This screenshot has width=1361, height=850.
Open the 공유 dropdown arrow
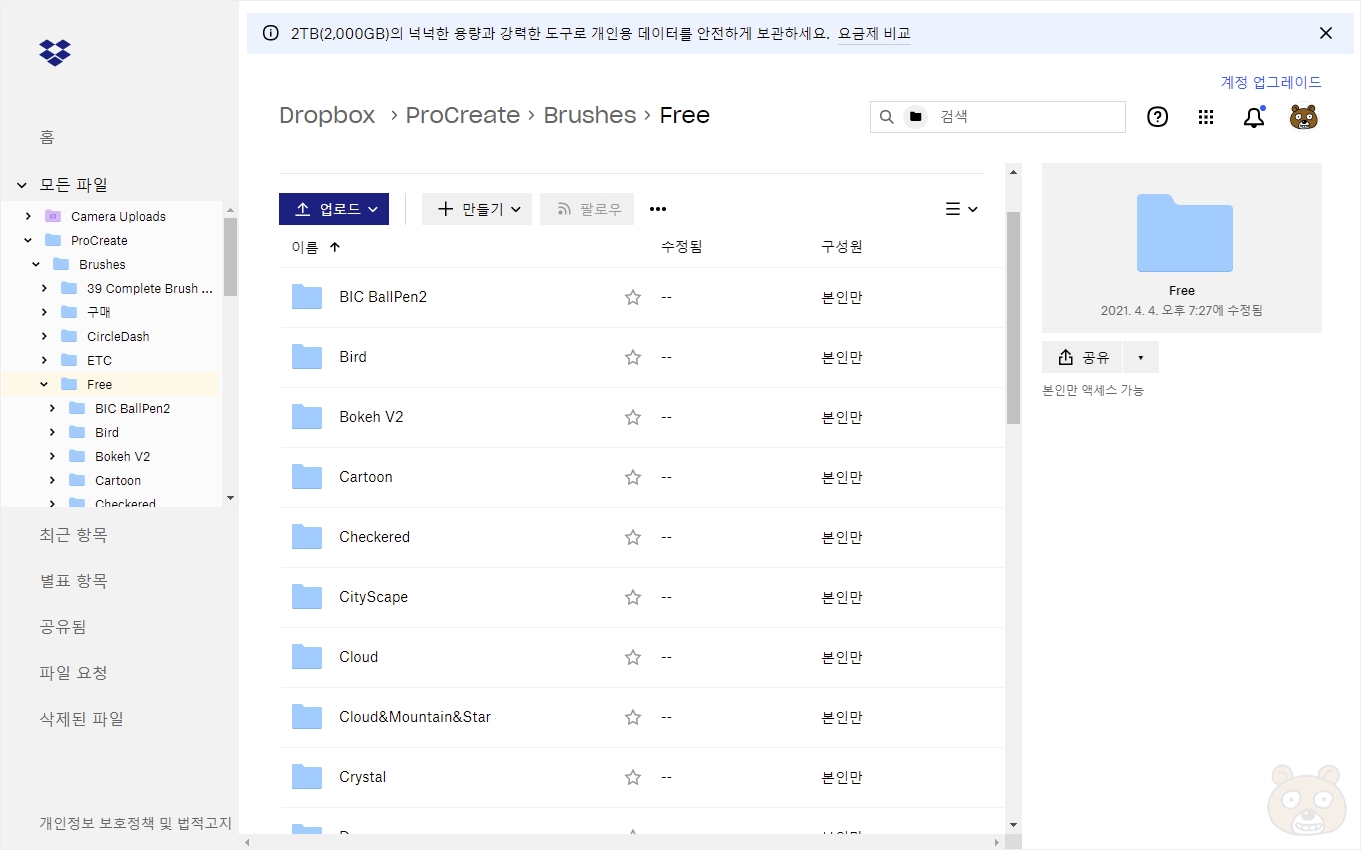pyautogui.click(x=1141, y=357)
